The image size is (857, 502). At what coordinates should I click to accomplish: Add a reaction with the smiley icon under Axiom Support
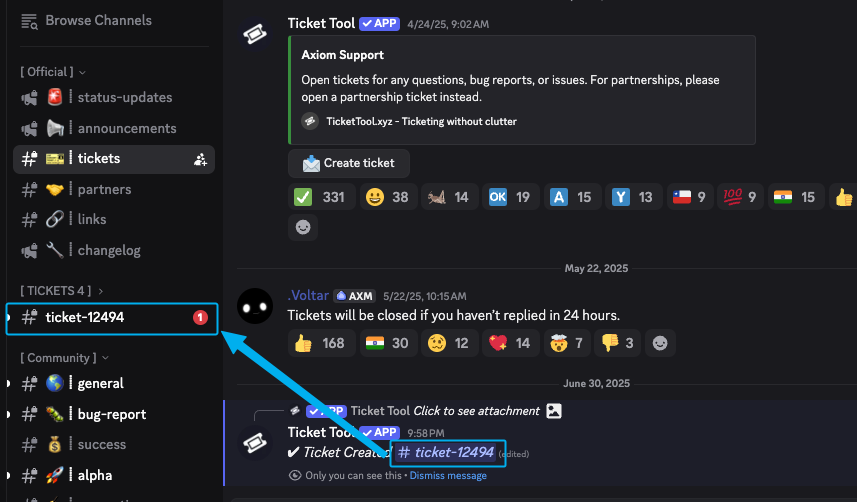[303, 227]
